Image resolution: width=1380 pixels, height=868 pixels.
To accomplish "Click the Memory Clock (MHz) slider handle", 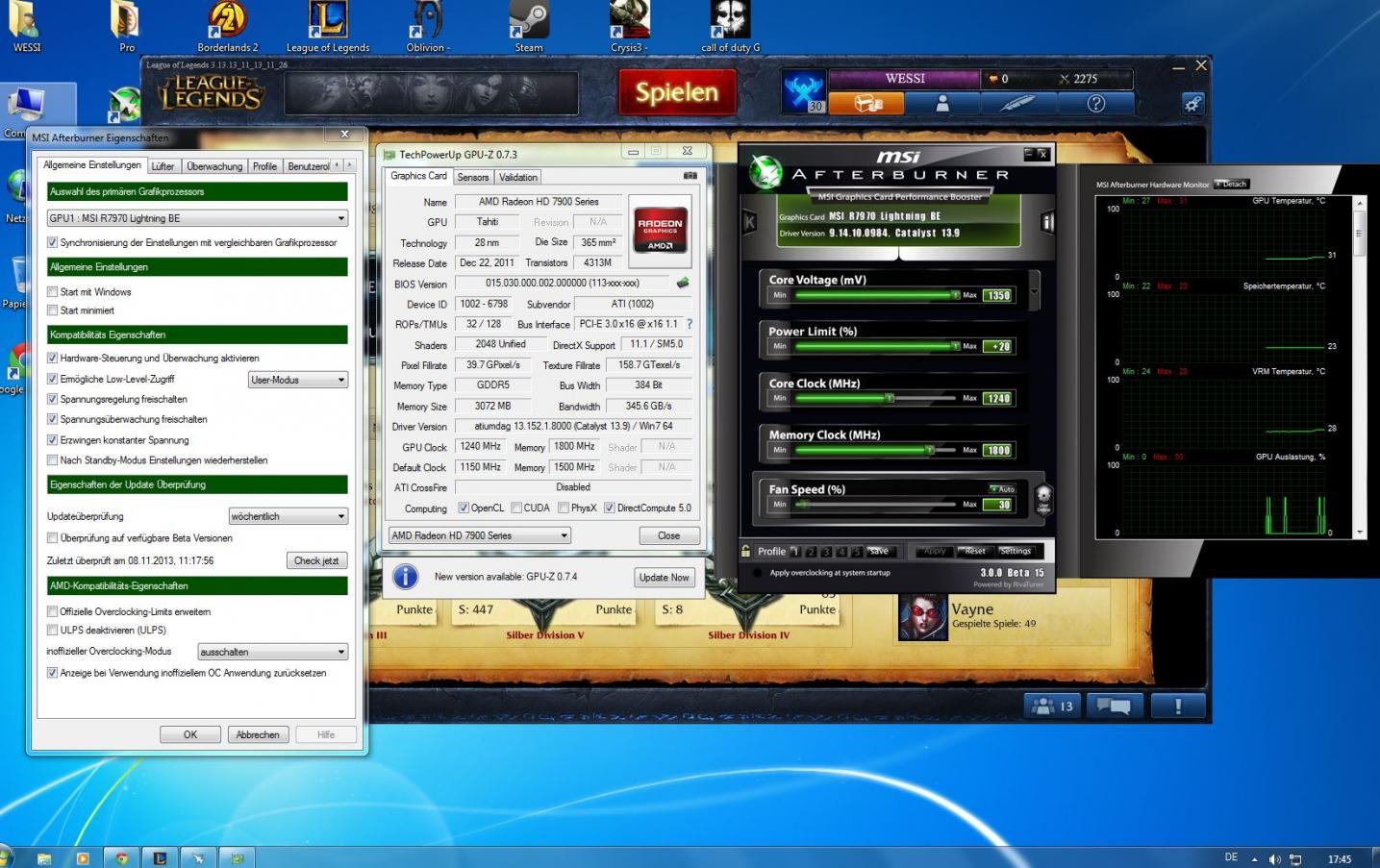I will (929, 450).
